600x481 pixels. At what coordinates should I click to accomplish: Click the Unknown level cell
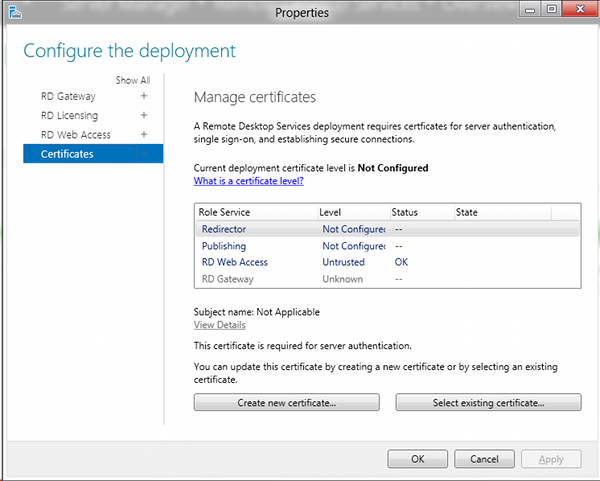click(342, 279)
